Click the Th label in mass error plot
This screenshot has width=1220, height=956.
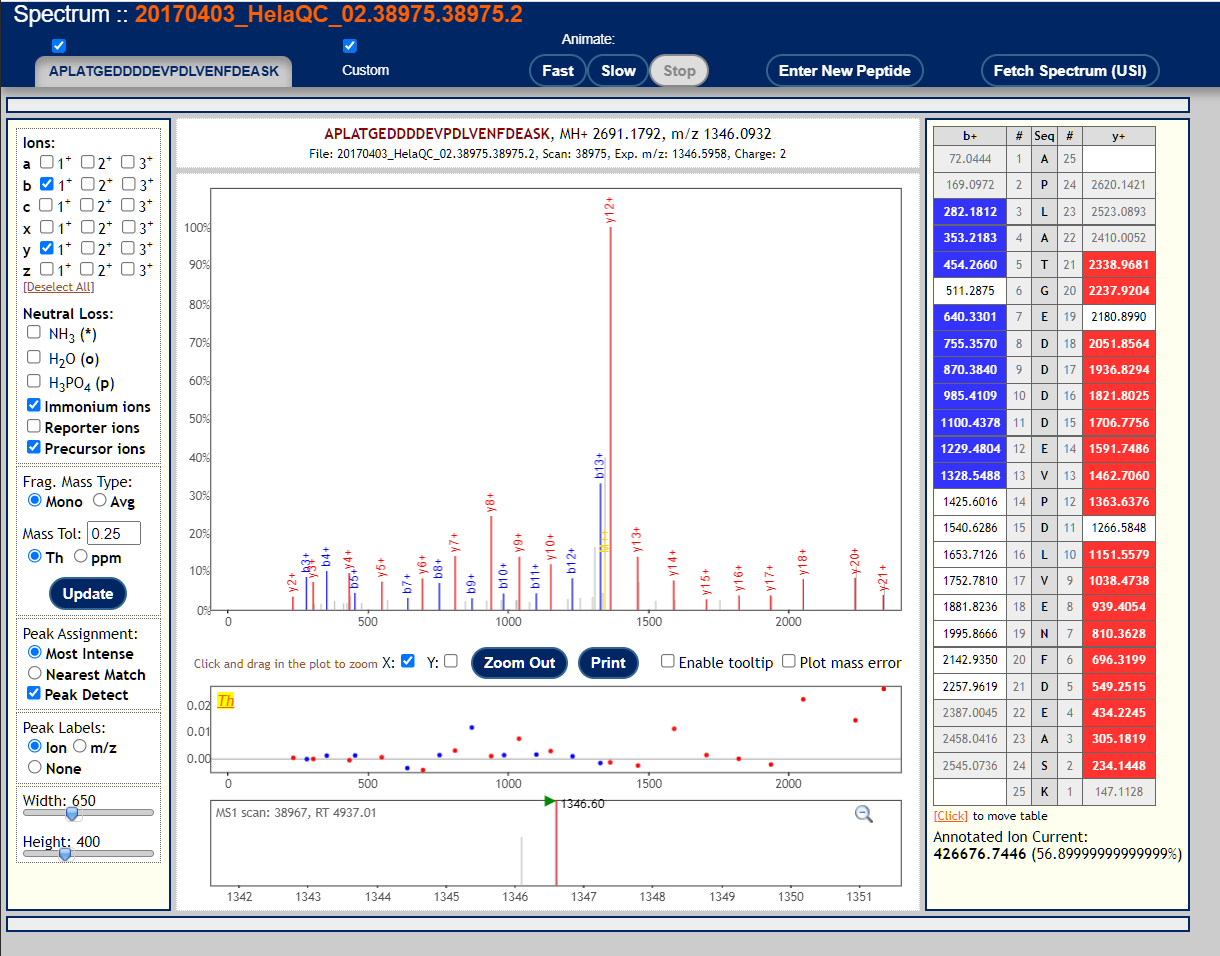tap(226, 700)
